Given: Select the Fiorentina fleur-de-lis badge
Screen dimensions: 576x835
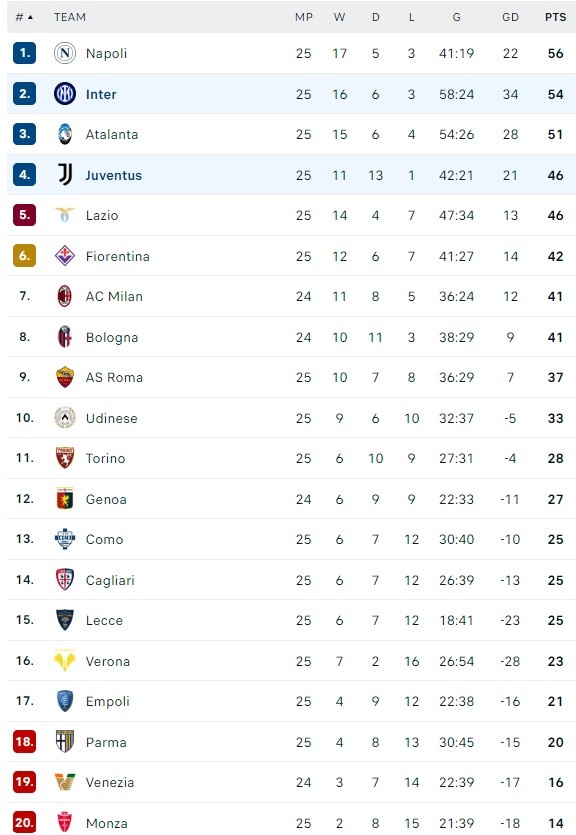Looking at the screenshot, I should click(66, 256).
